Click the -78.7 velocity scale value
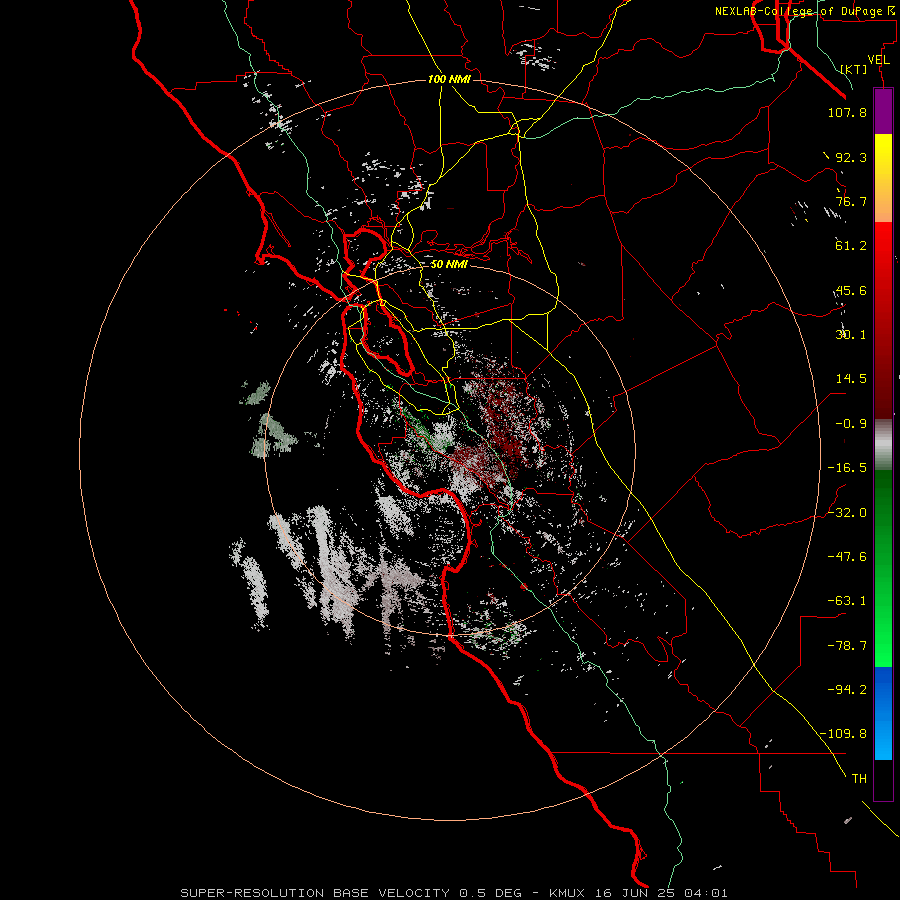 click(847, 646)
